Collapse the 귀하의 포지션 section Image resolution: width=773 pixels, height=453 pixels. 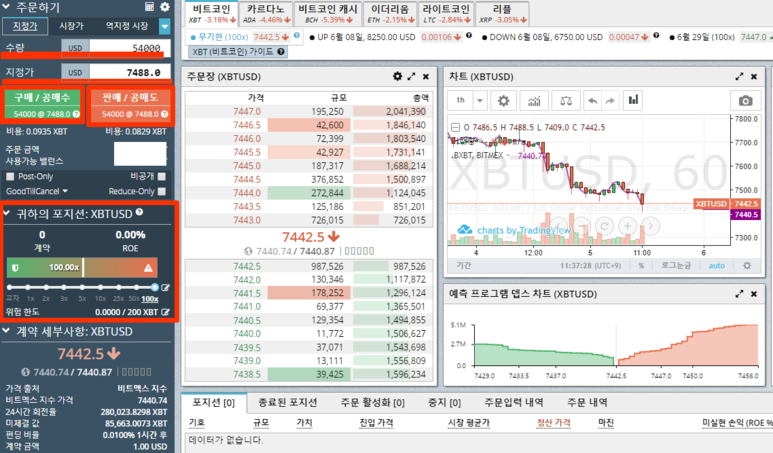coord(7,213)
